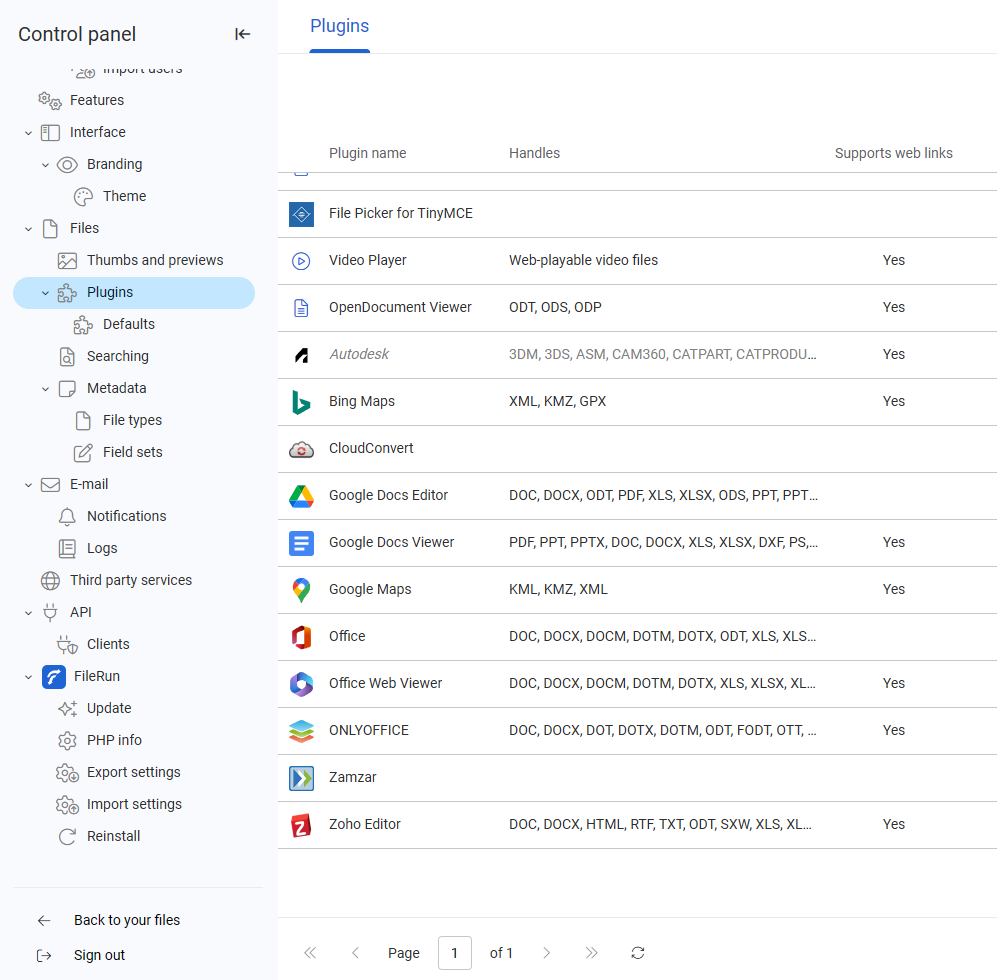The height and width of the screenshot is (980, 997).
Task: Click the Branding eye icon
Action: [67, 165]
